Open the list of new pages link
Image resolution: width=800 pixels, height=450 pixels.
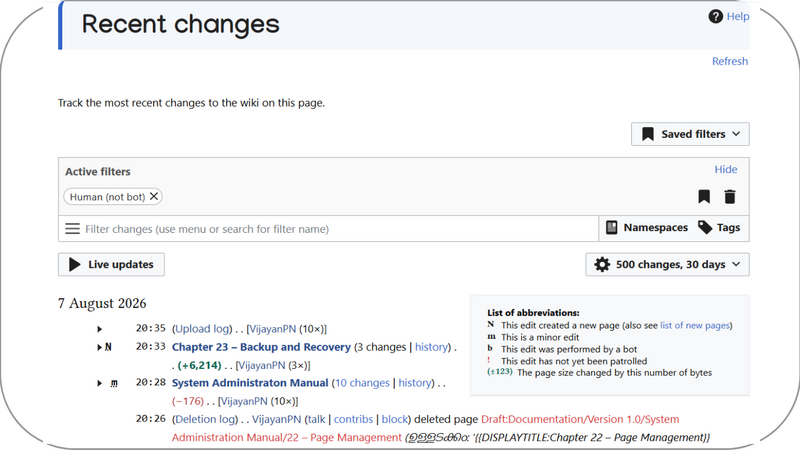[695, 325]
